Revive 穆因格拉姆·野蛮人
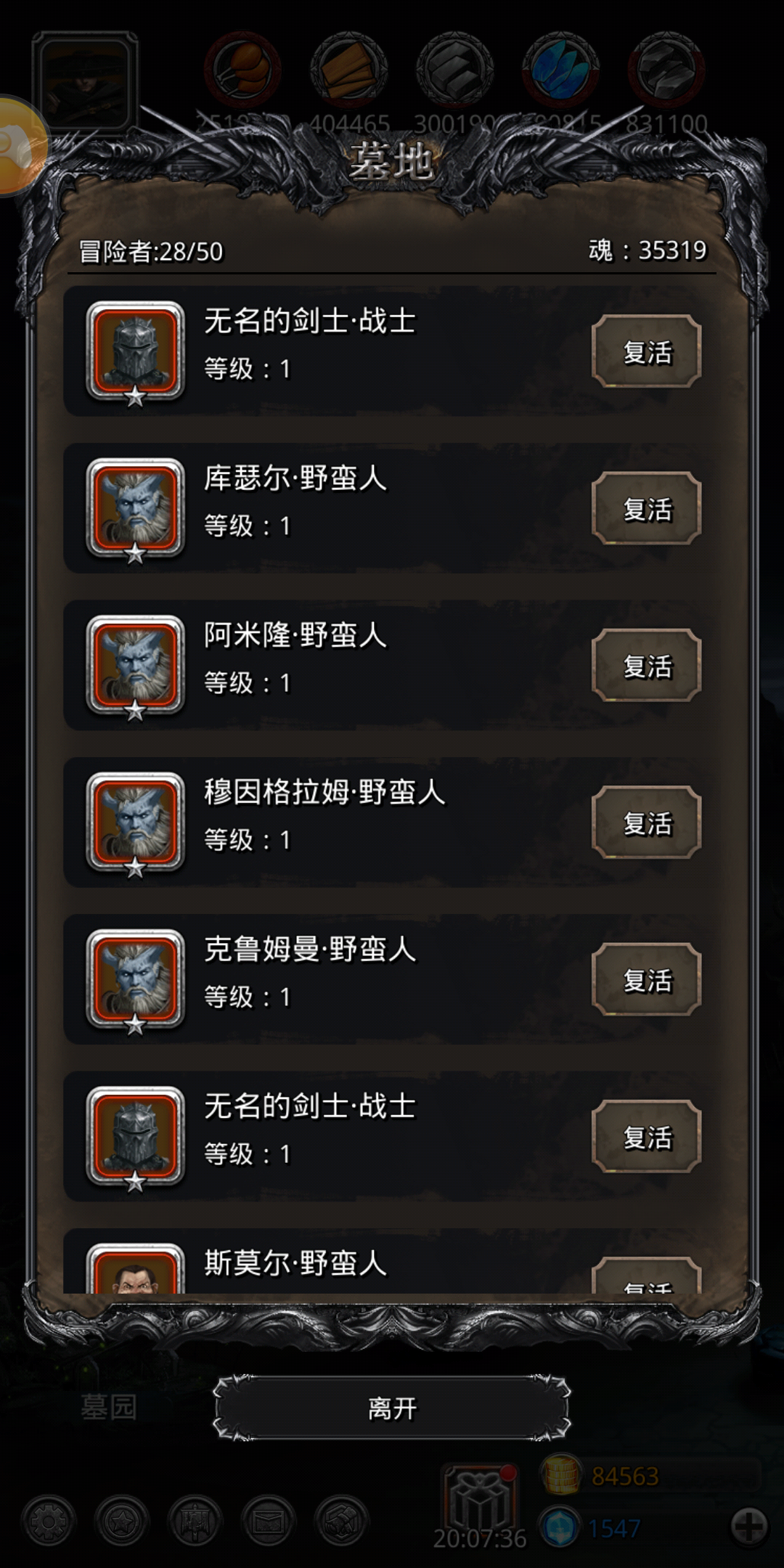This screenshot has height=1568, width=784. pyautogui.click(x=647, y=822)
